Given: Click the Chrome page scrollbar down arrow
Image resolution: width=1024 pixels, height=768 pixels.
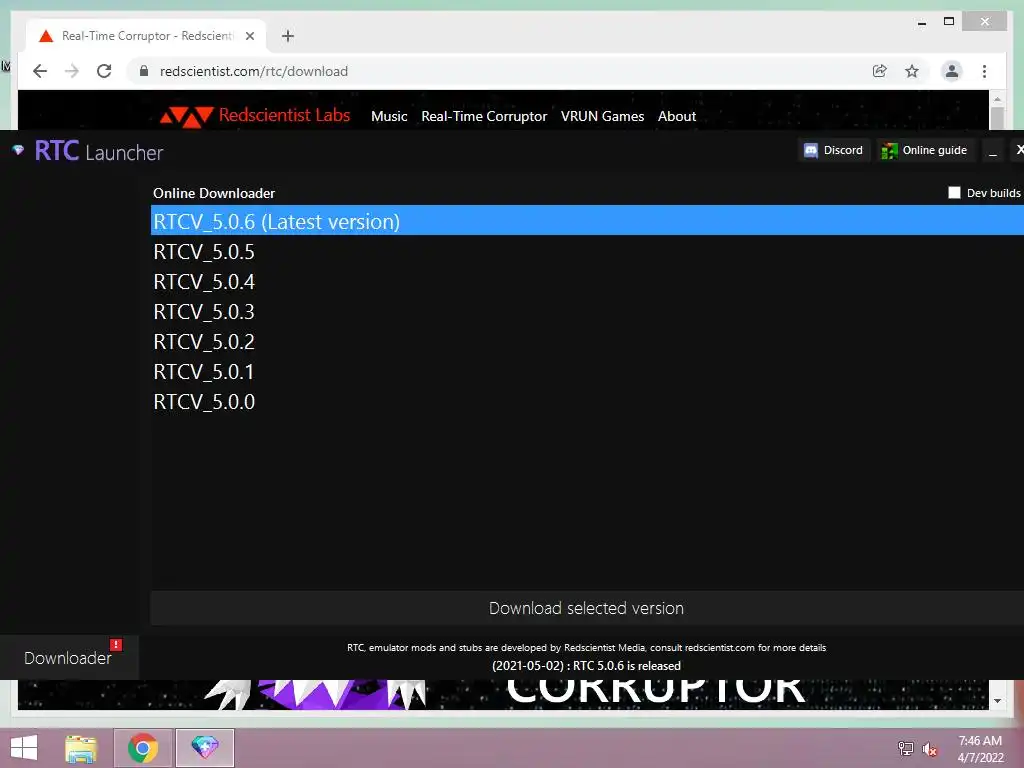Looking at the screenshot, I should coord(997,701).
